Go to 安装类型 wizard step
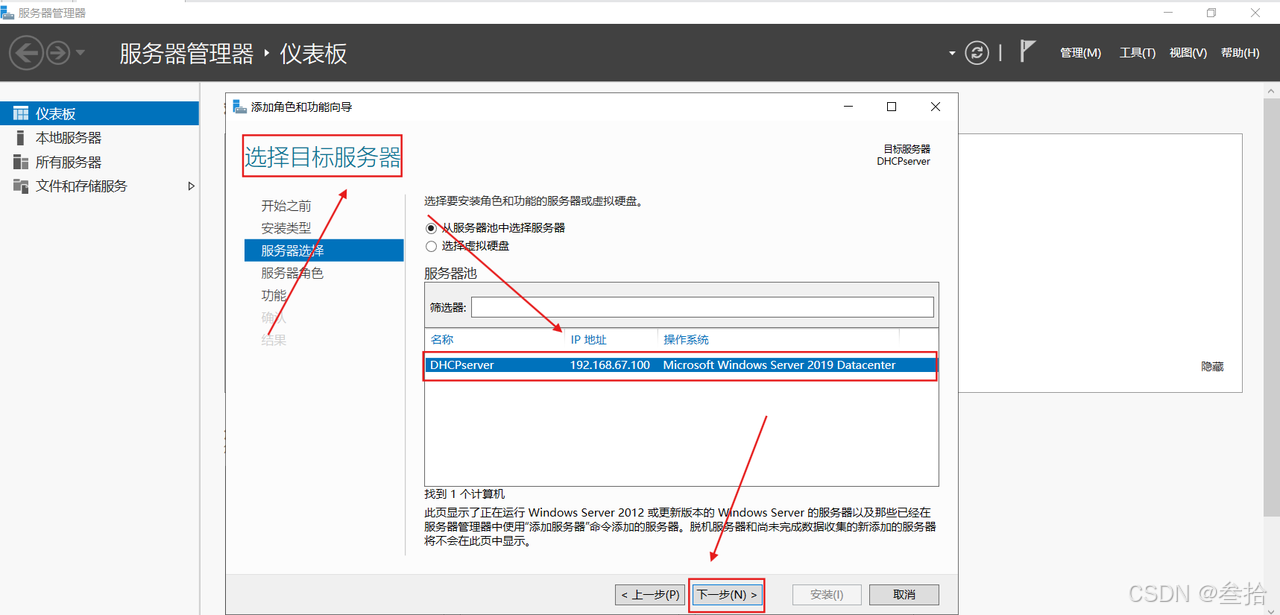 pos(286,228)
